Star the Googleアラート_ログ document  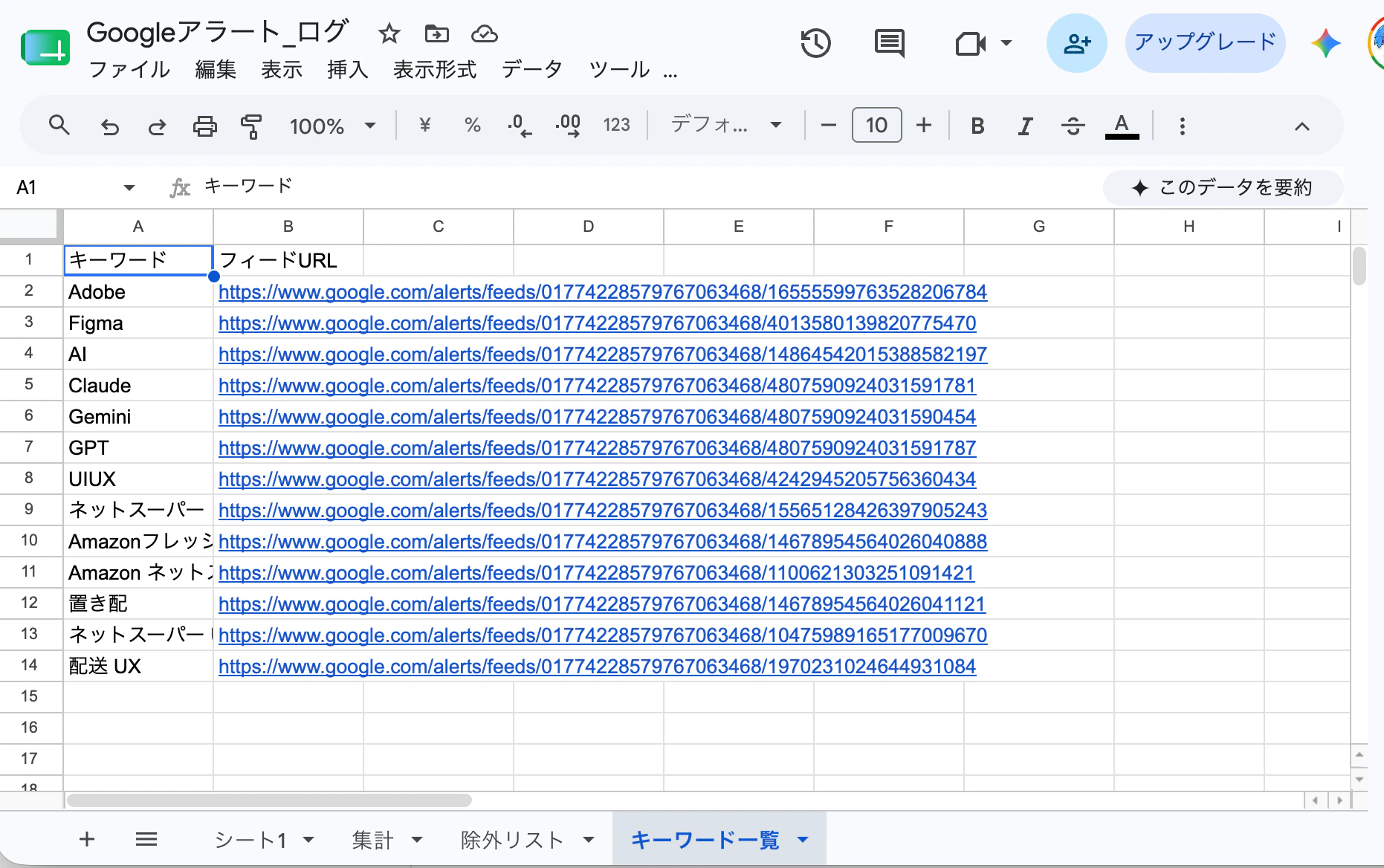389,33
